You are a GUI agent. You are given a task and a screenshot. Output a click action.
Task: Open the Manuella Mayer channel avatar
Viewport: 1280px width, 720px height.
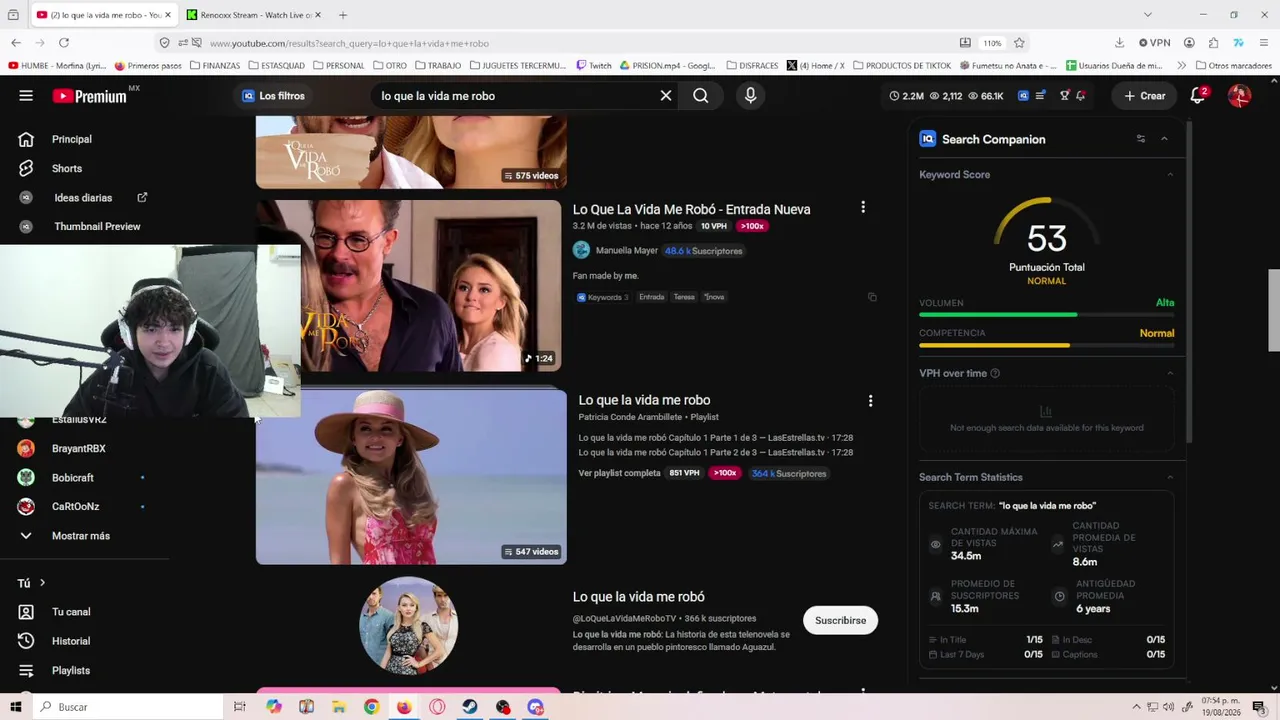click(581, 250)
